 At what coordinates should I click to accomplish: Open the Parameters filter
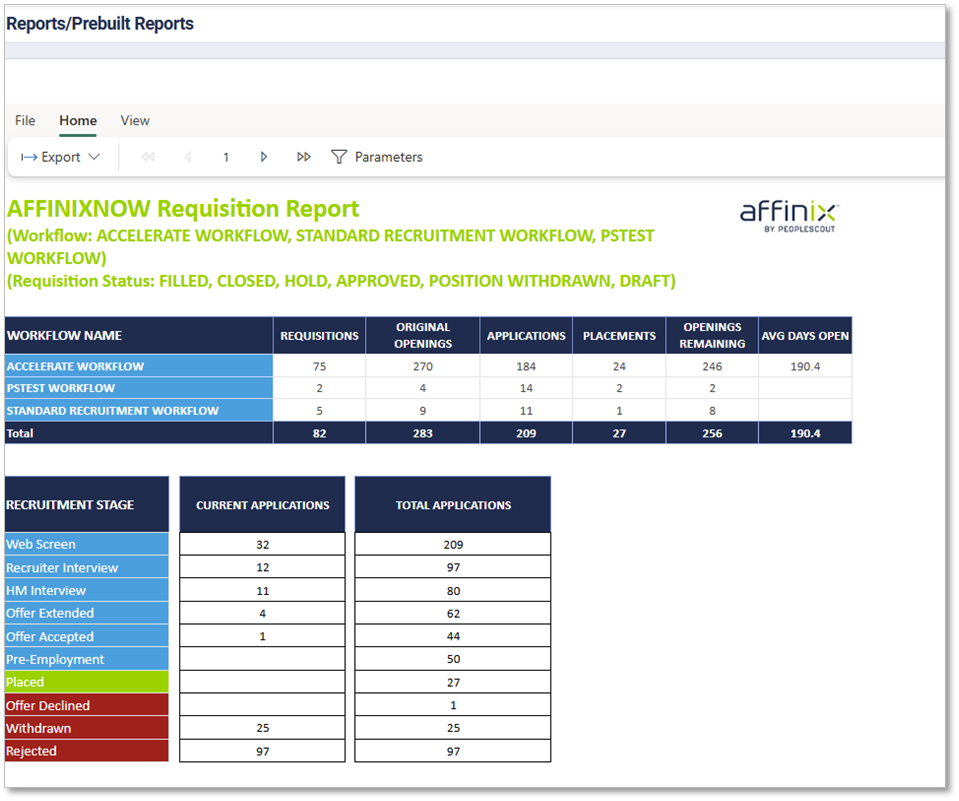(x=377, y=157)
